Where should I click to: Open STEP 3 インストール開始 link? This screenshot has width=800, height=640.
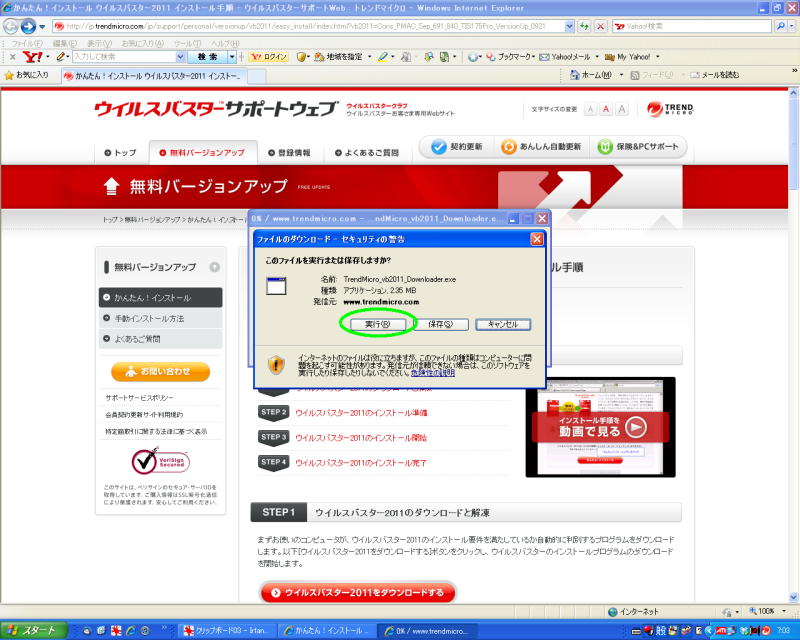pyautogui.click(x=361, y=437)
